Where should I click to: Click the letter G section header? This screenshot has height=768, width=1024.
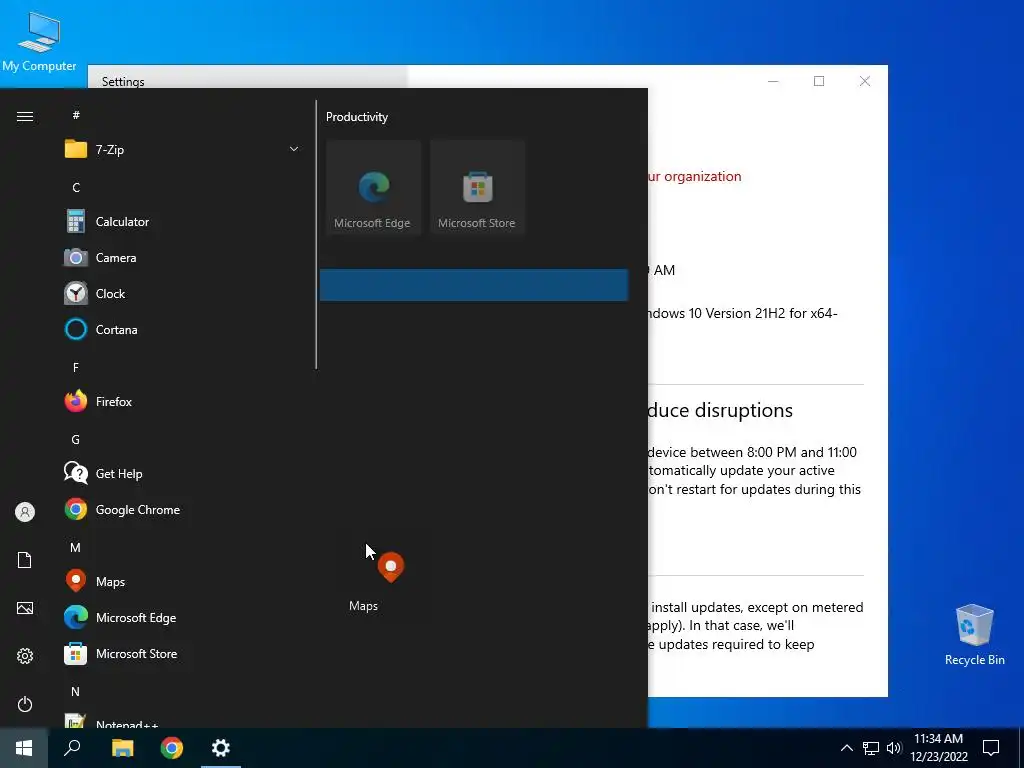76,440
